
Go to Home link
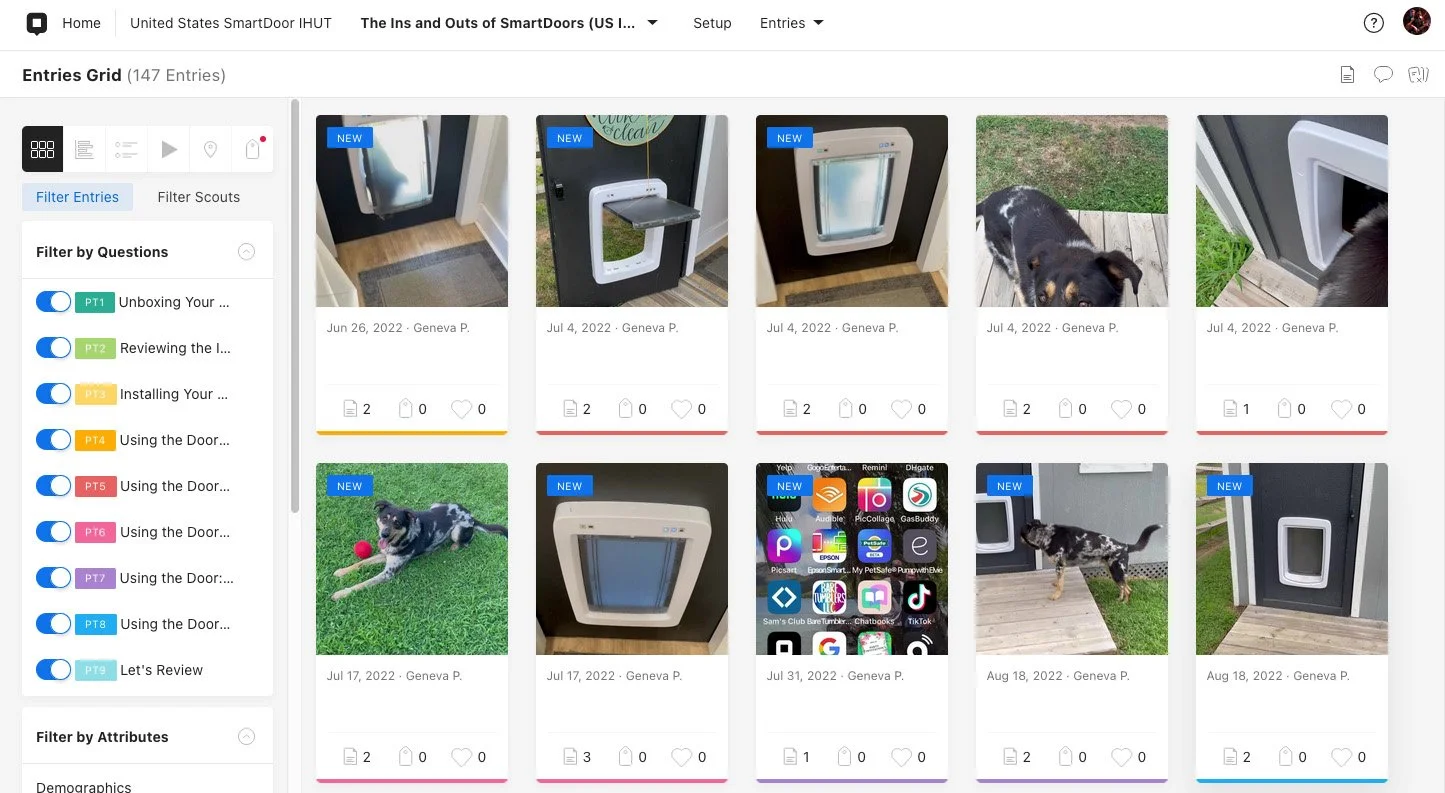pyautogui.click(x=81, y=23)
